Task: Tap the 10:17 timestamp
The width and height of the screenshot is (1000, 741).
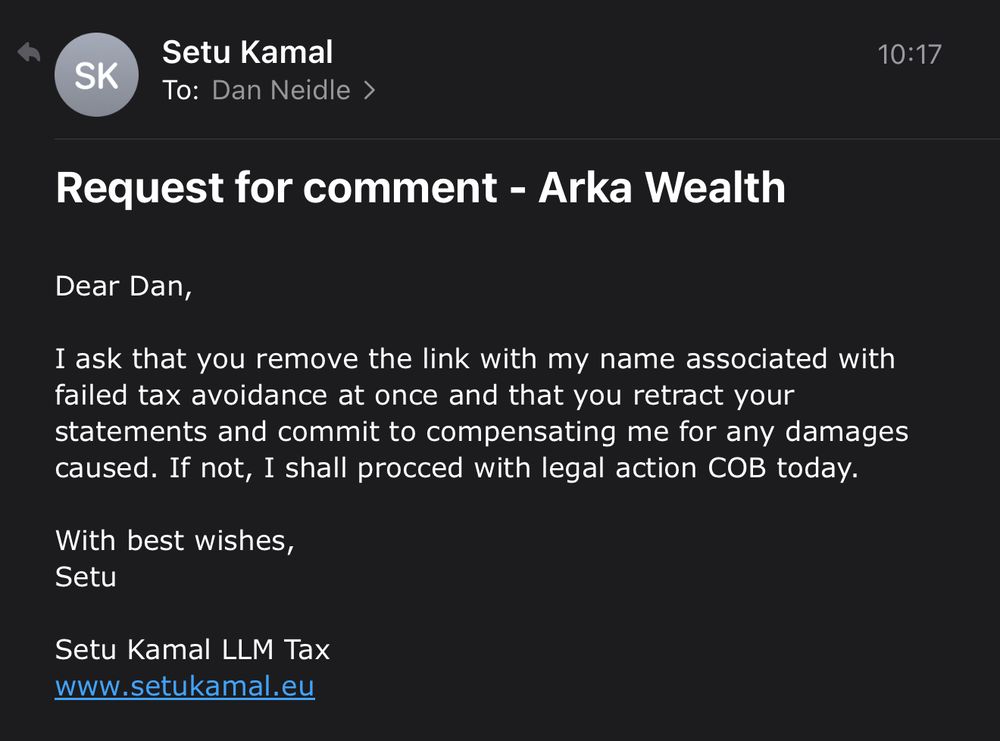Action: pyautogui.click(x=909, y=54)
